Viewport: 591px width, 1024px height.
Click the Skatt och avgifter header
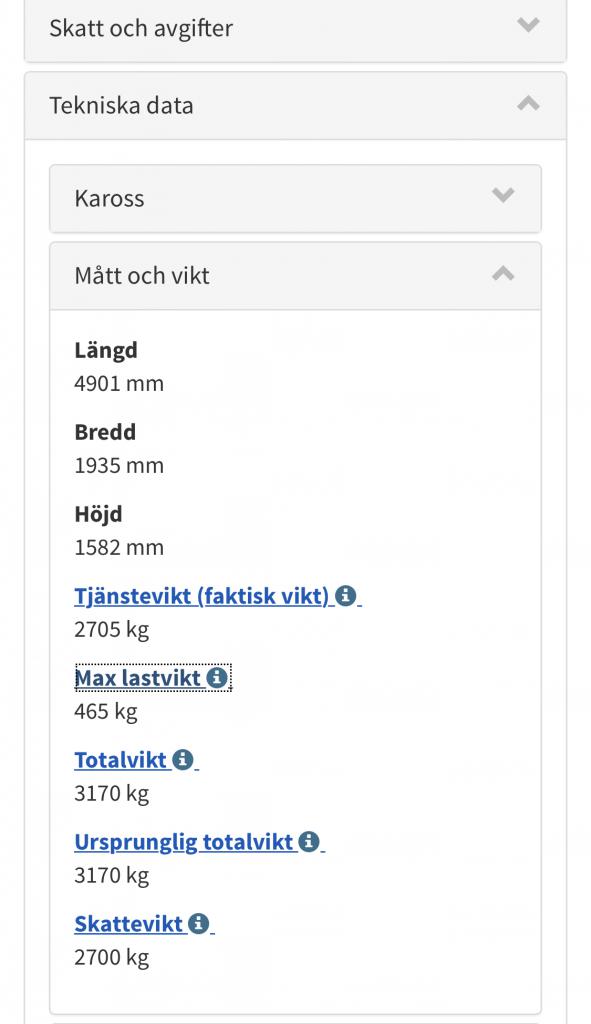point(296,28)
